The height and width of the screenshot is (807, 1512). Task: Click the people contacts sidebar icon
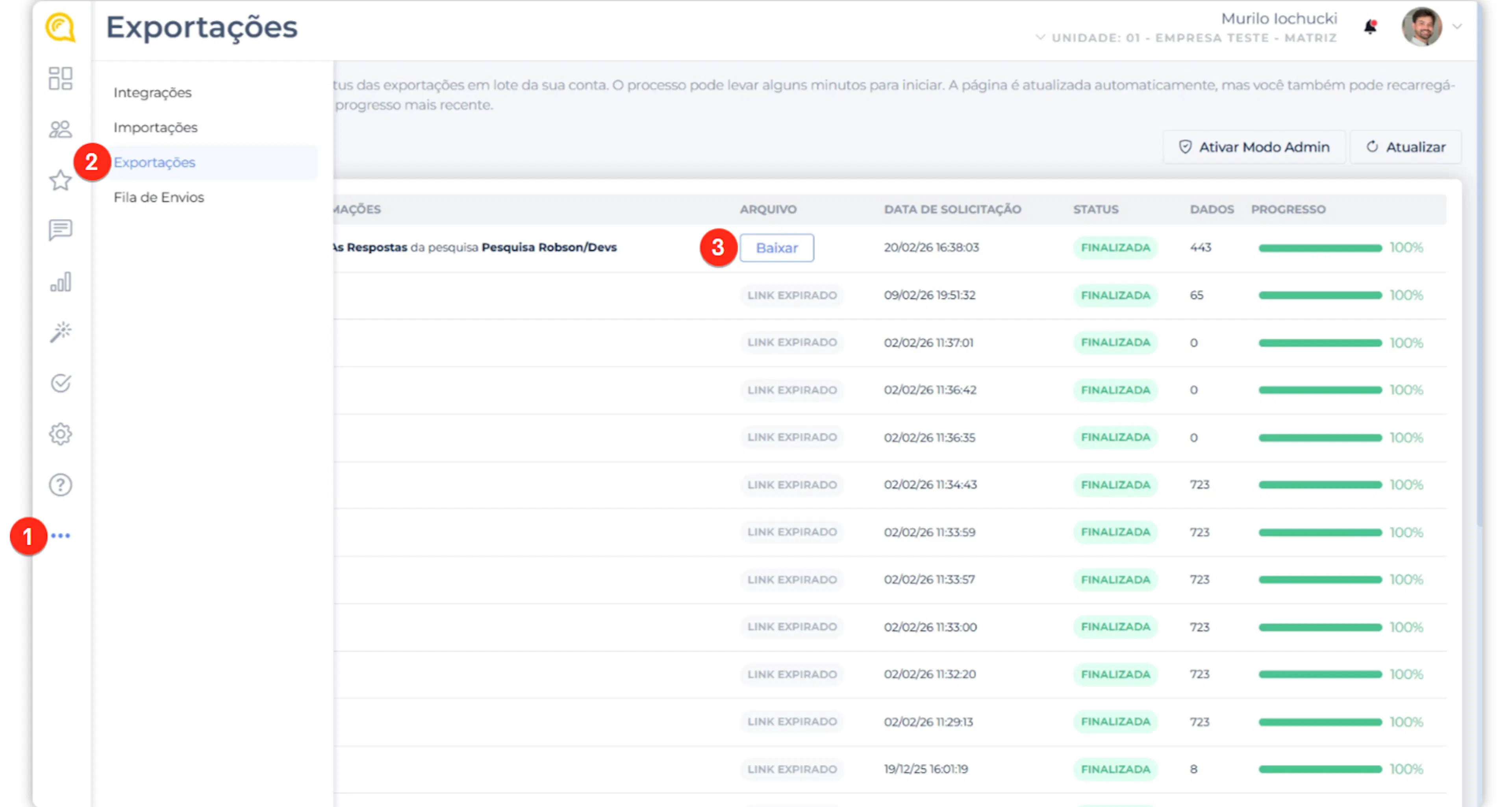point(61,129)
